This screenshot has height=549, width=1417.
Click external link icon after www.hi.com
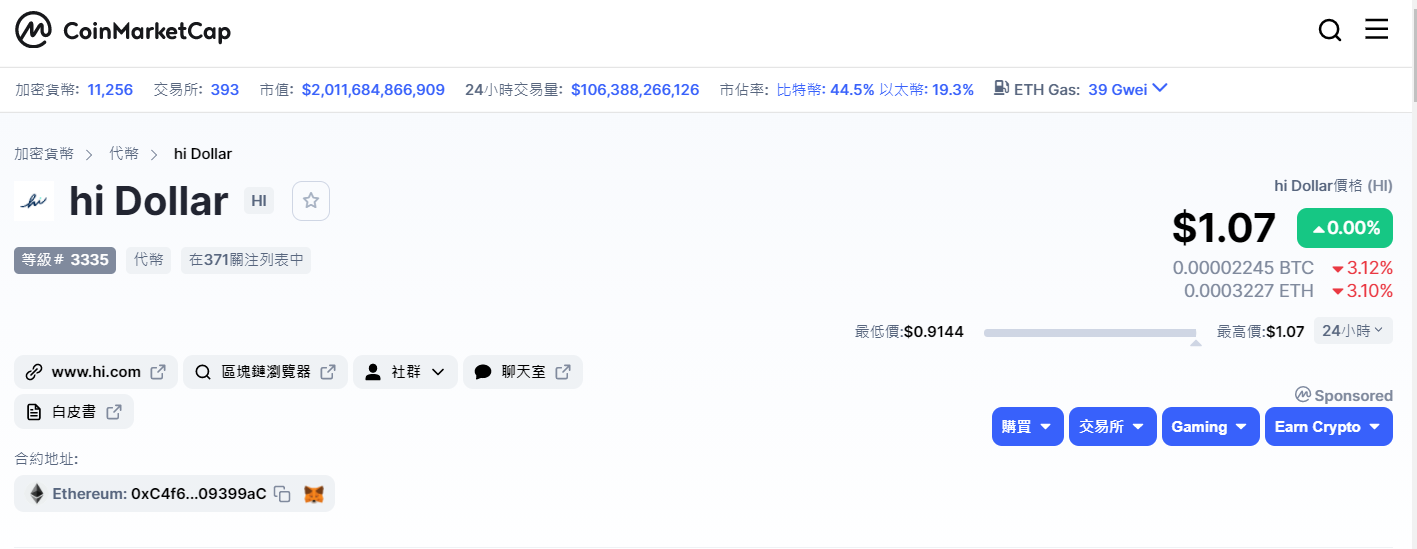(158, 372)
